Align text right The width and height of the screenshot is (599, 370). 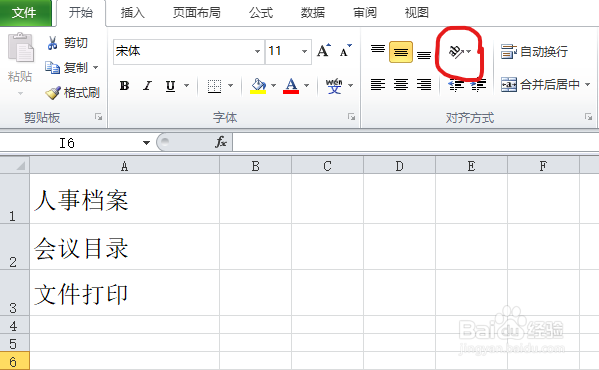(x=424, y=84)
